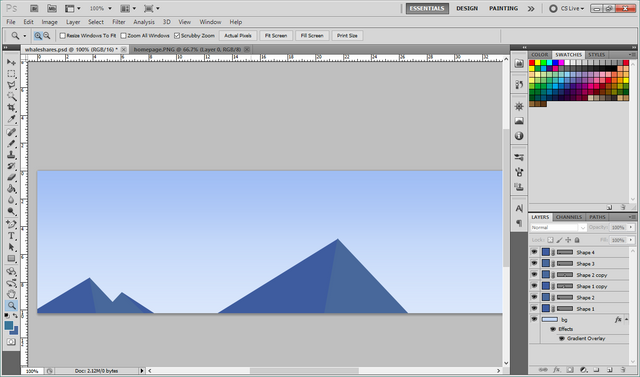Click the foreground color swatch

(x=9, y=325)
